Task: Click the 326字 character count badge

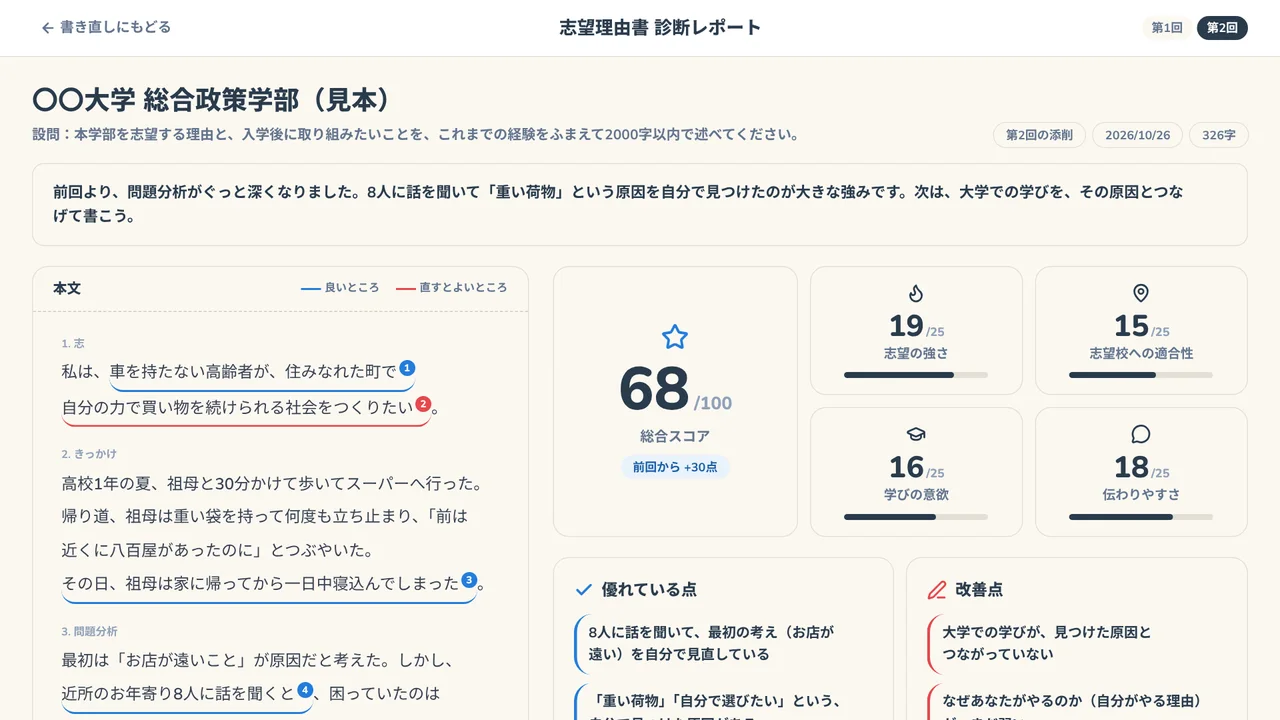Action: pos(1219,135)
